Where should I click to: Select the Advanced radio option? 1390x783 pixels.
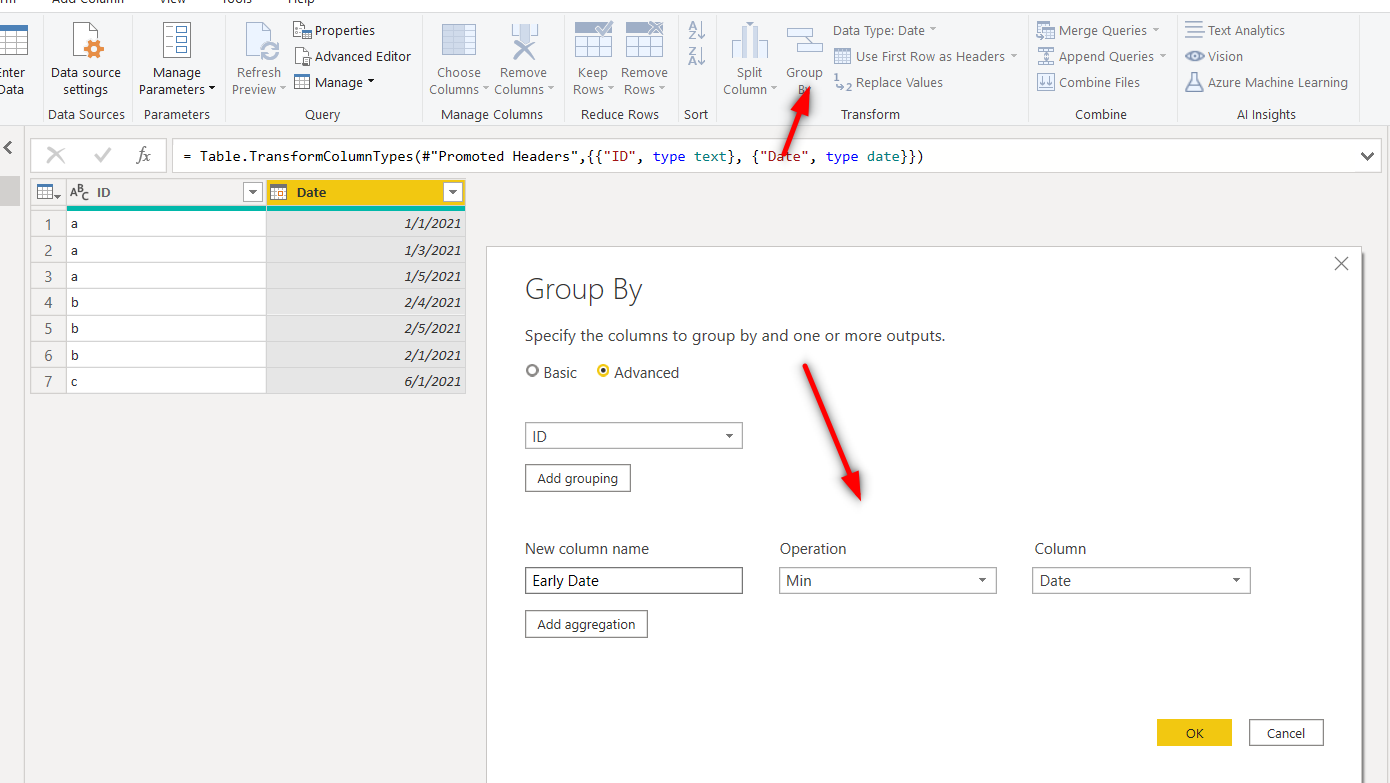[603, 372]
